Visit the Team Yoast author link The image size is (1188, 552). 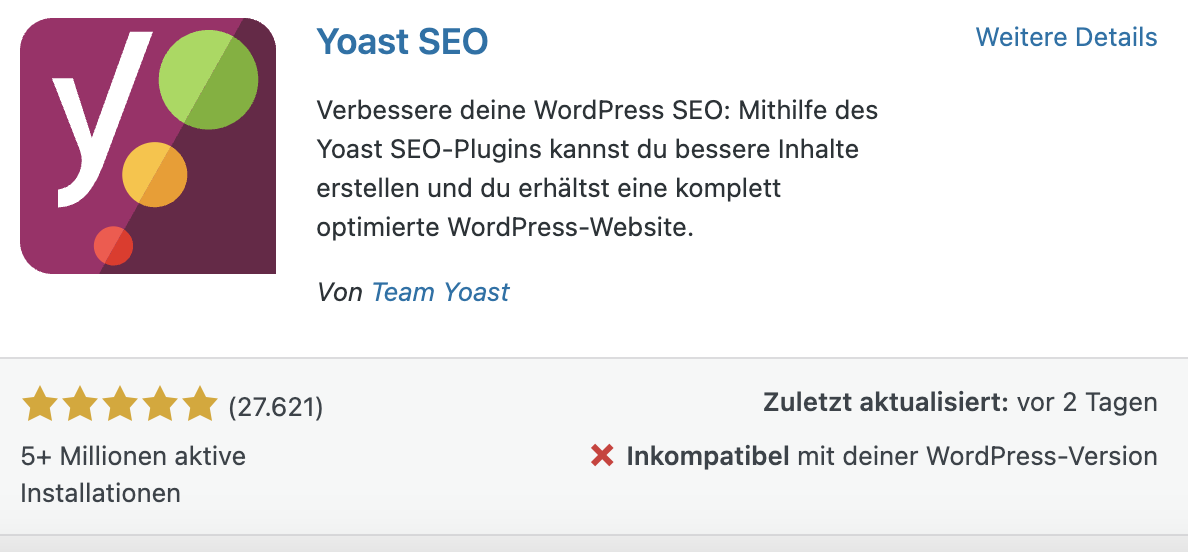point(440,292)
